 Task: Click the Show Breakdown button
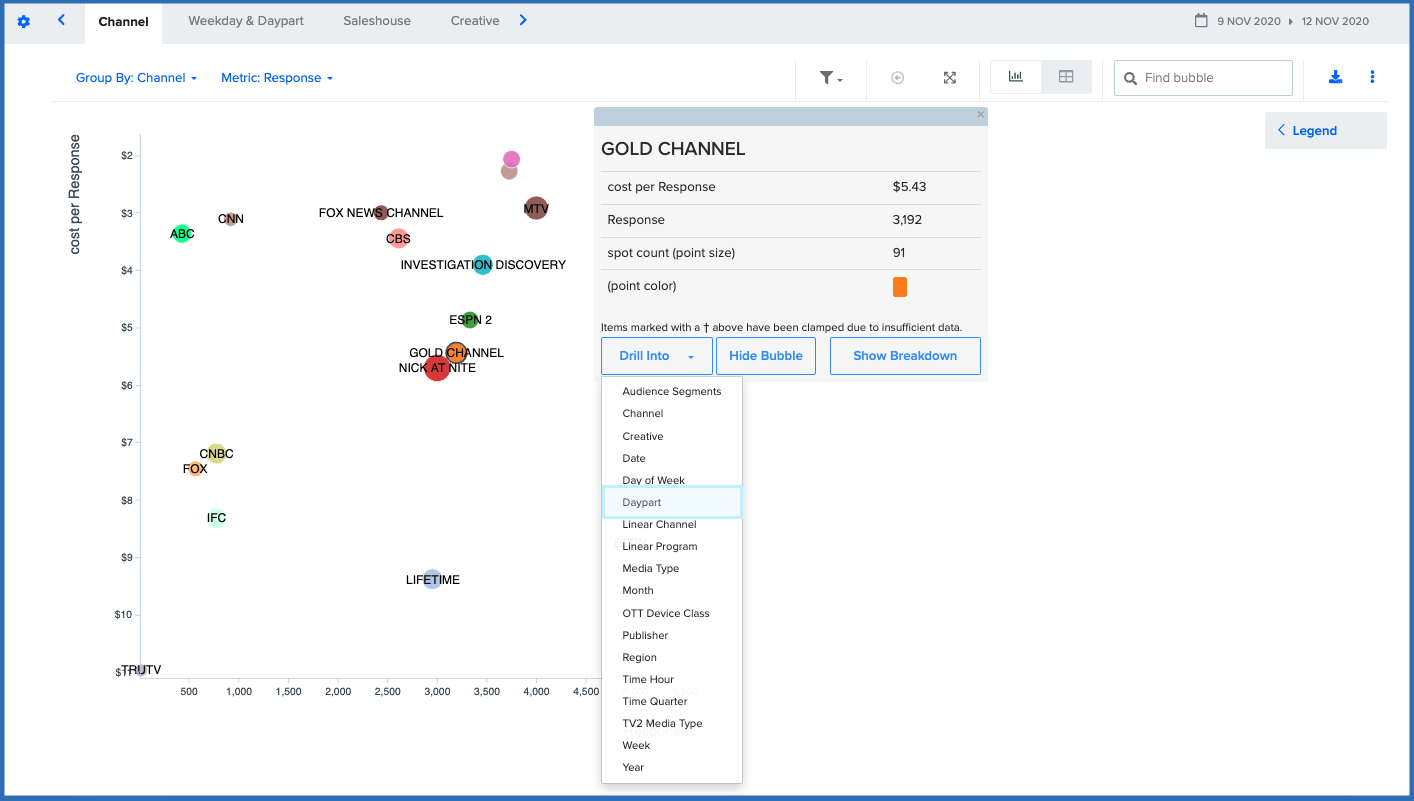point(905,356)
